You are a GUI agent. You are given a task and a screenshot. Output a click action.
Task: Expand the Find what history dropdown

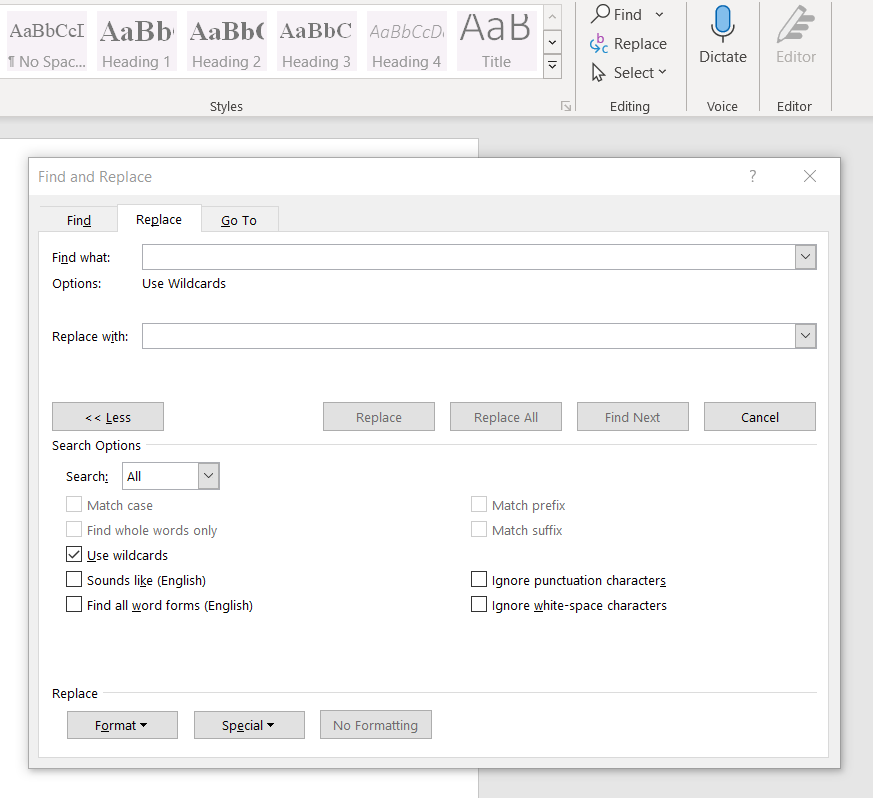(x=806, y=258)
